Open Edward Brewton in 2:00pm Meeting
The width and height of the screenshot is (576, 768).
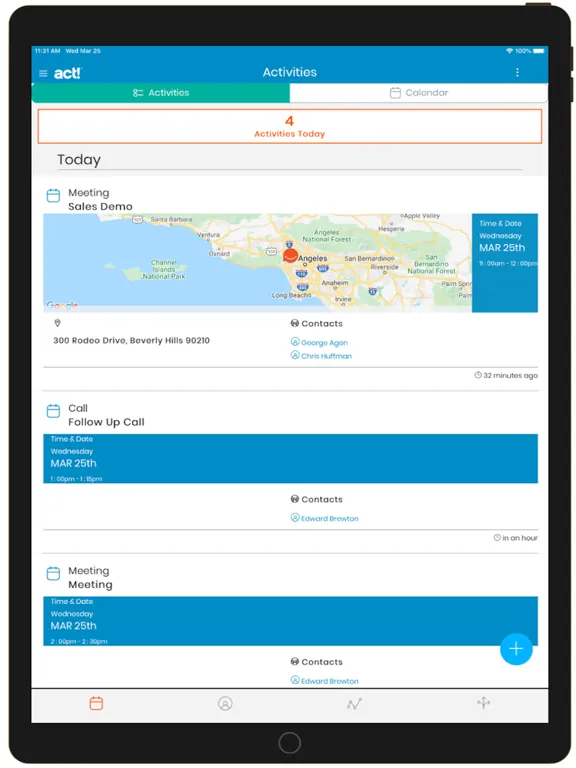[x=325, y=681]
